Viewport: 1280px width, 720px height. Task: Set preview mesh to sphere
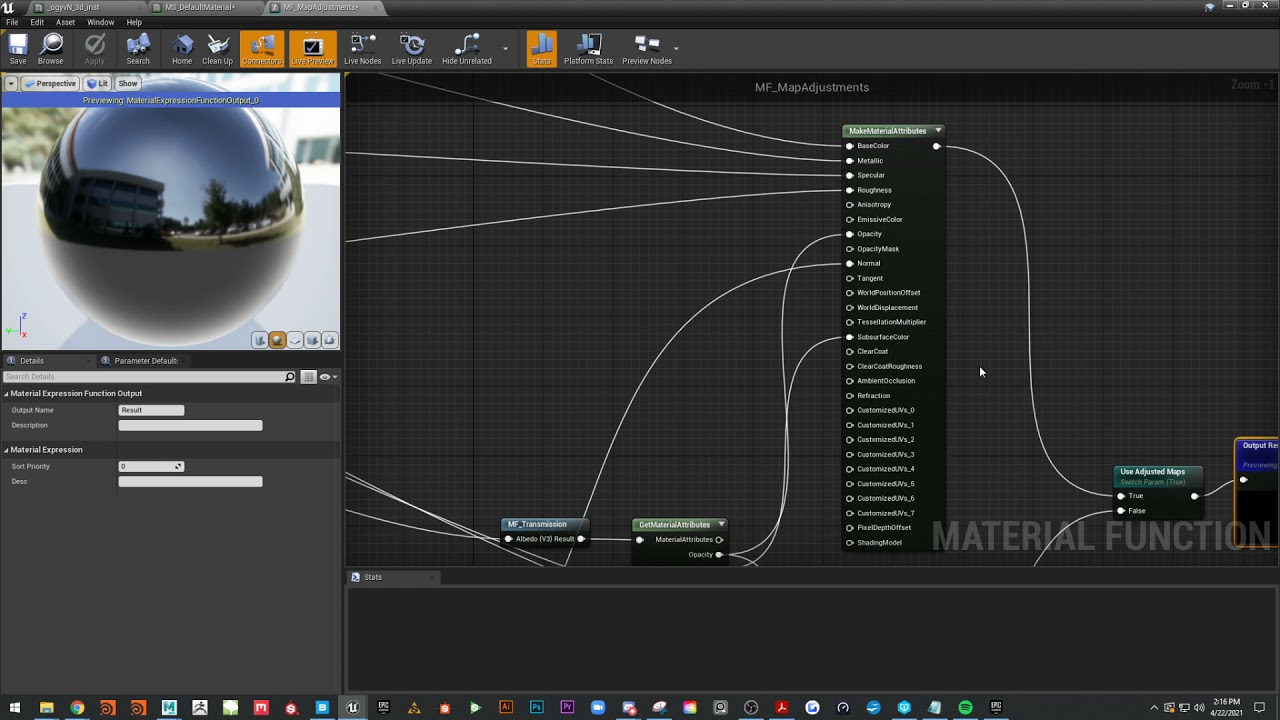(277, 340)
